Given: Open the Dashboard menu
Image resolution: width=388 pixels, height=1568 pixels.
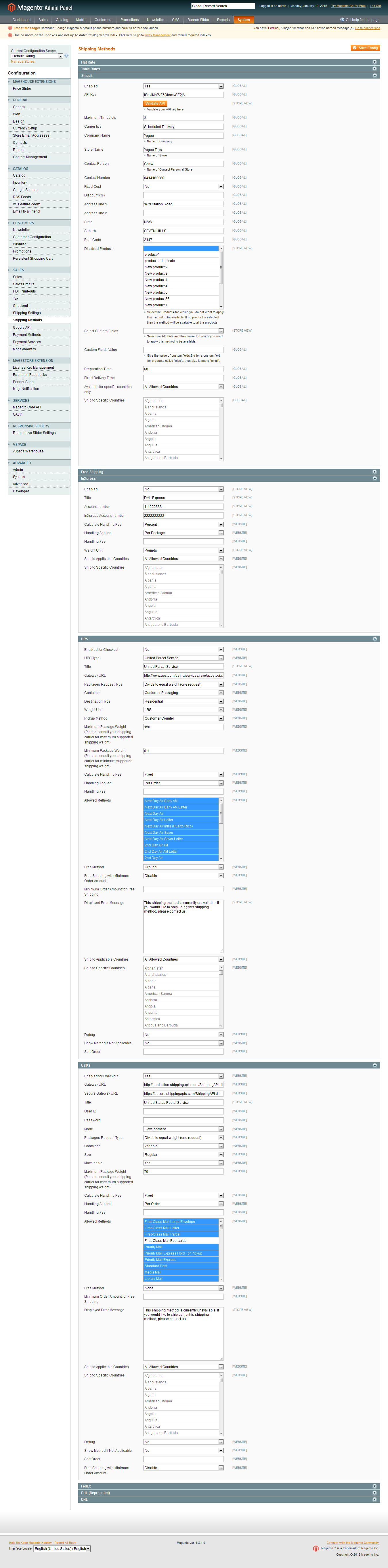Looking at the screenshot, I should coord(21,20).
